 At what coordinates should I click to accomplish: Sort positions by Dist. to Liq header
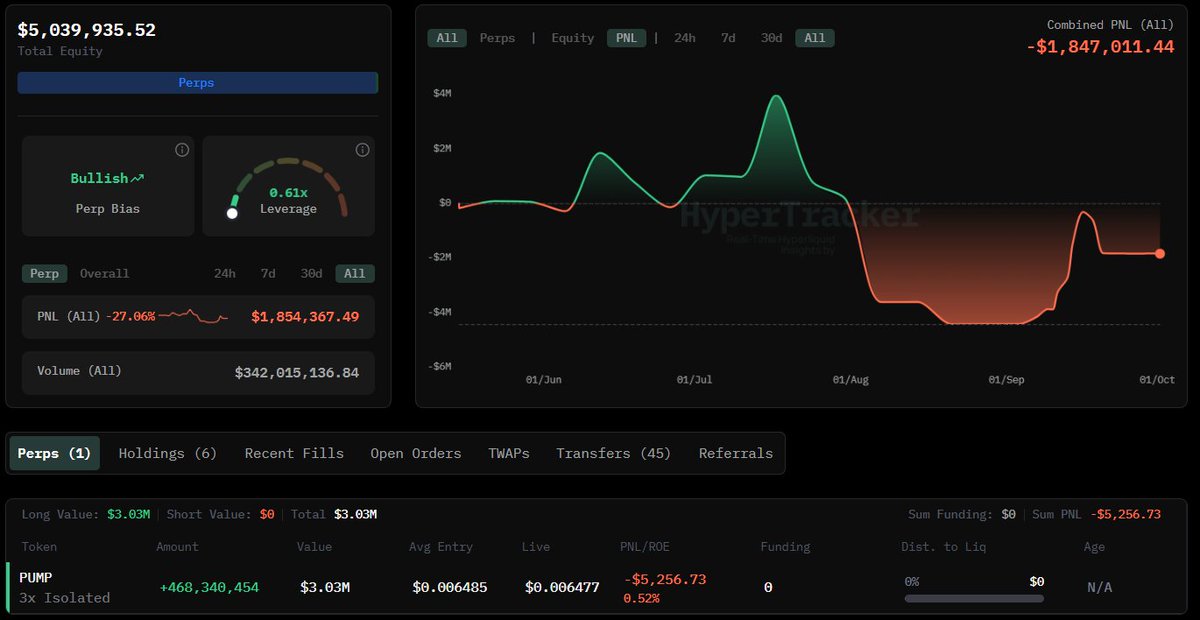[944, 547]
